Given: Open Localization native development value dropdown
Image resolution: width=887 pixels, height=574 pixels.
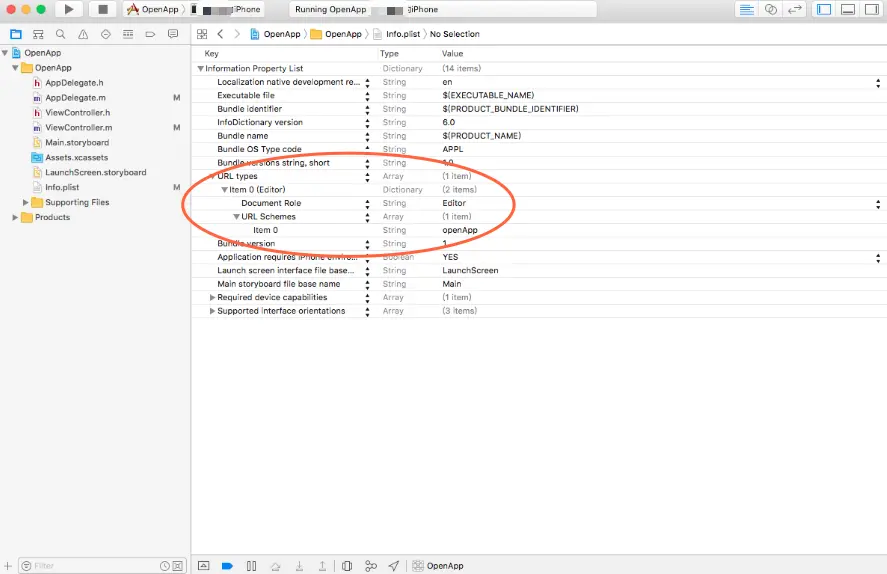Looking at the screenshot, I should coord(878,83).
